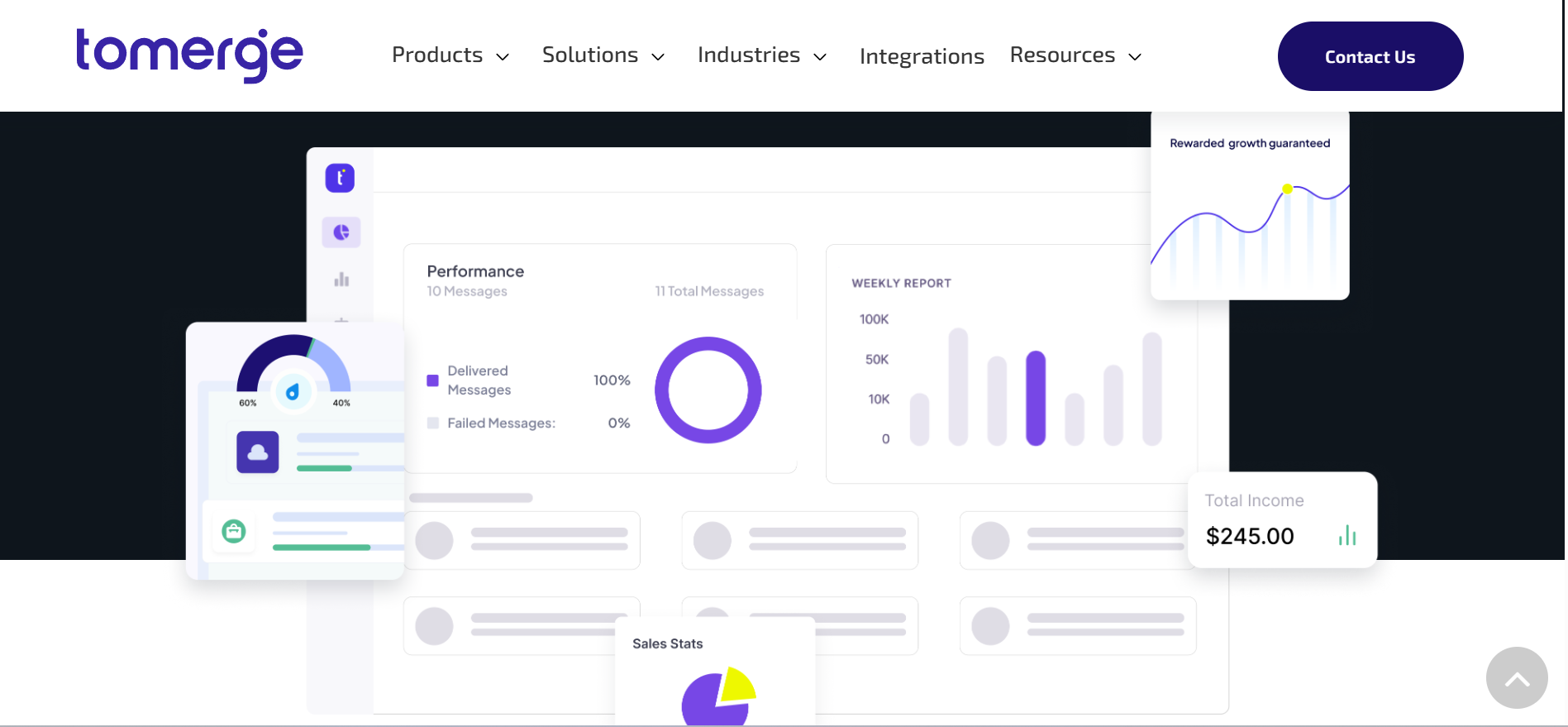1568x727 pixels.
Task: Click the "100K" axis label
Action: point(875,319)
